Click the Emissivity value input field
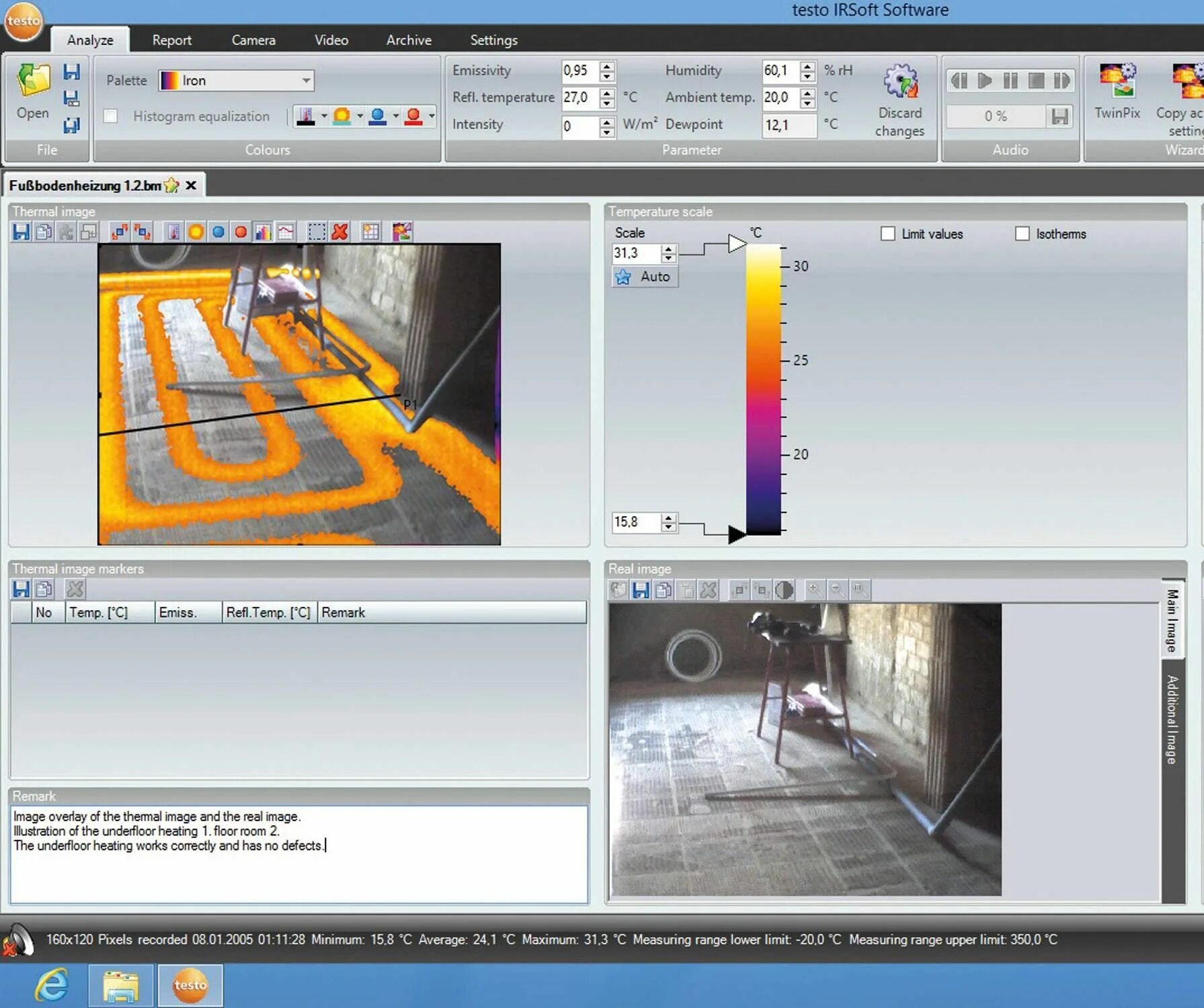The width and height of the screenshot is (1204, 1008). click(578, 71)
